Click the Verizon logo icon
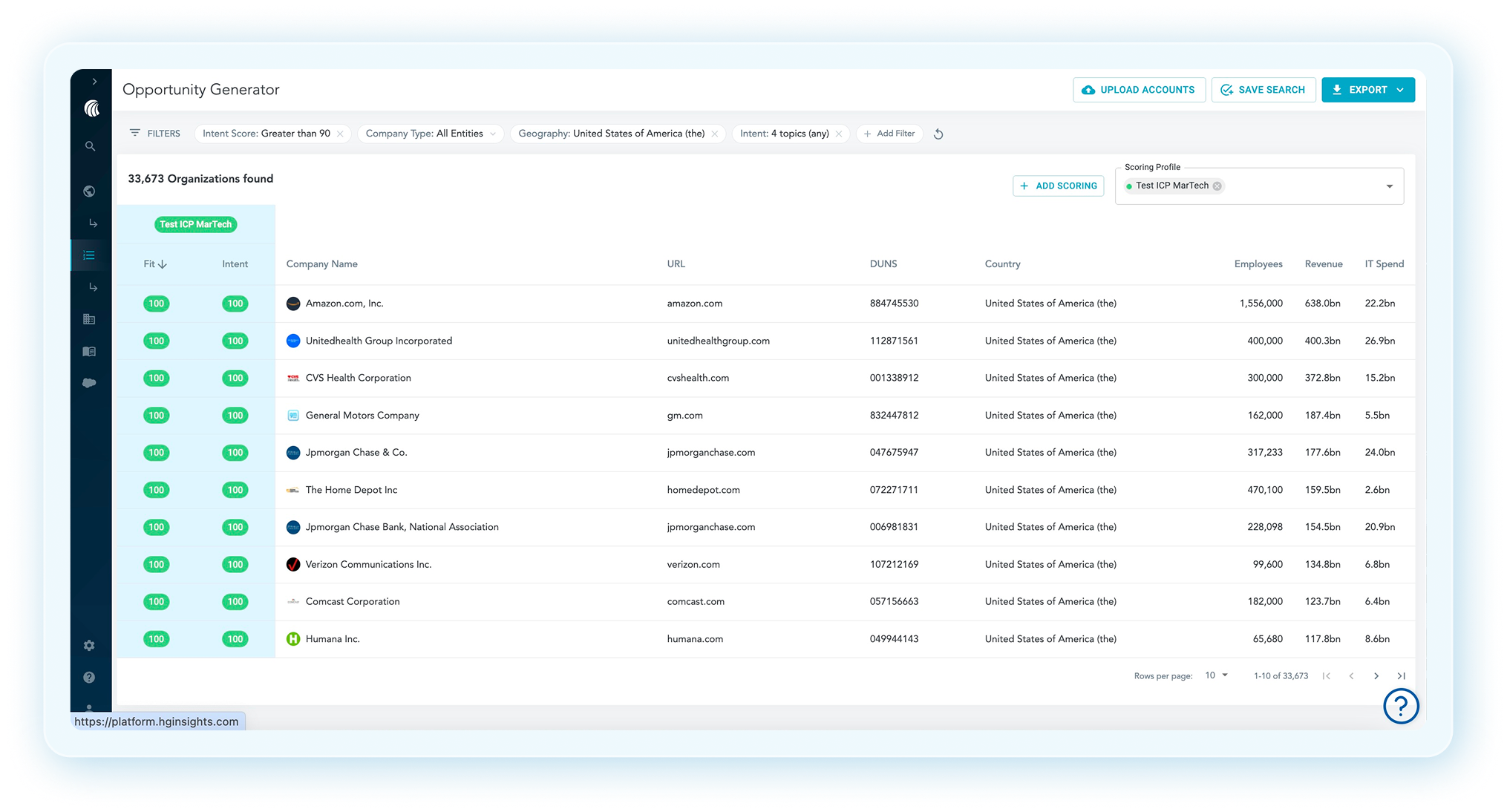The height and width of the screenshot is (812, 1507). pyautogui.click(x=293, y=565)
